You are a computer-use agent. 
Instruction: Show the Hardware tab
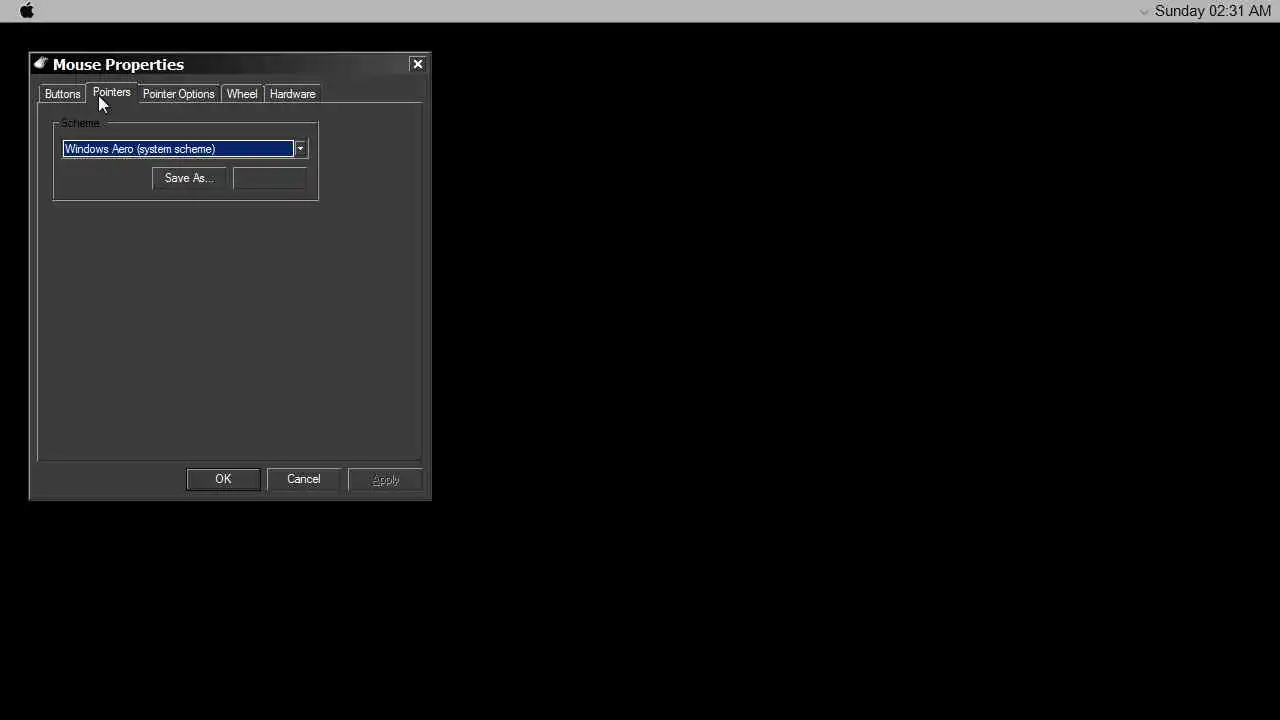(x=292, y=94)
